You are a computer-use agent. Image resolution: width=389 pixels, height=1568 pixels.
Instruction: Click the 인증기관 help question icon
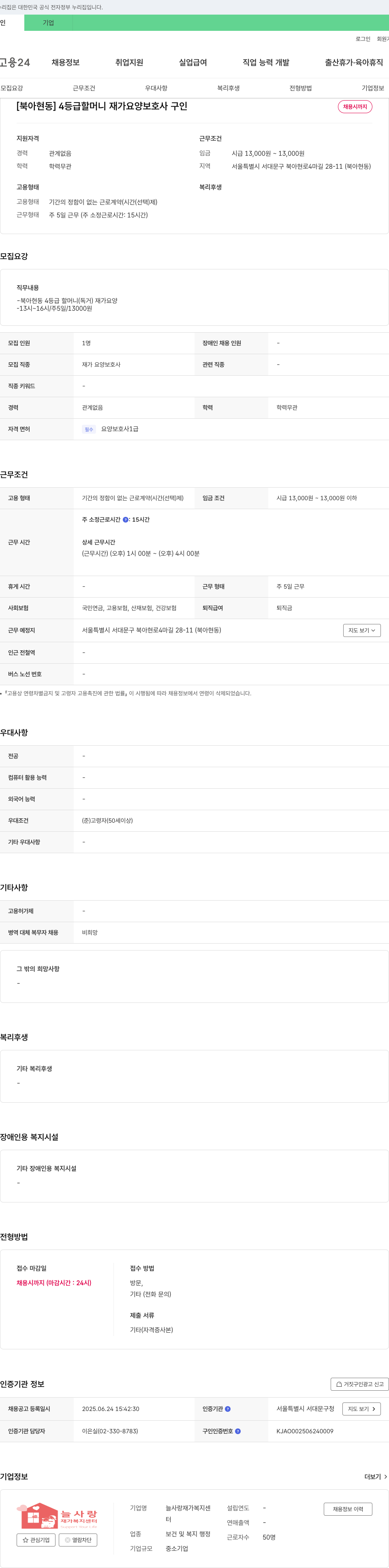coord(228,1409)
